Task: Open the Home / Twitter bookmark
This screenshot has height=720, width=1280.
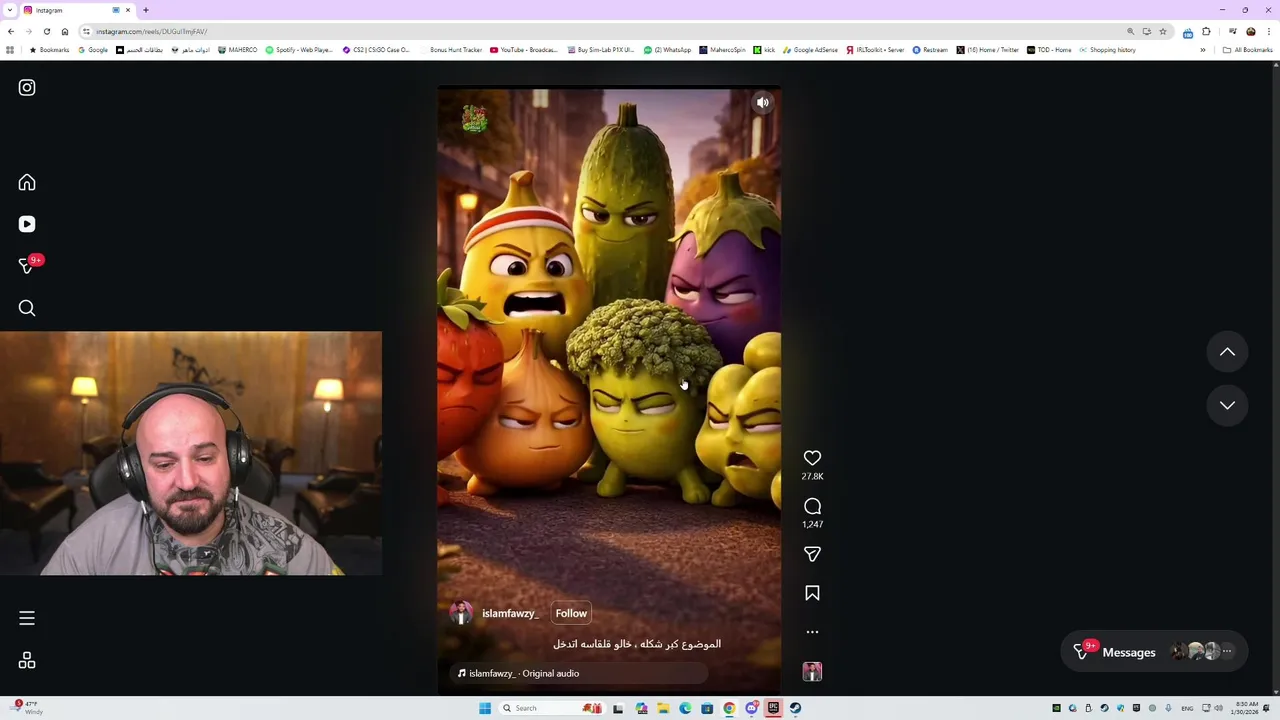Action: point(988,50)
